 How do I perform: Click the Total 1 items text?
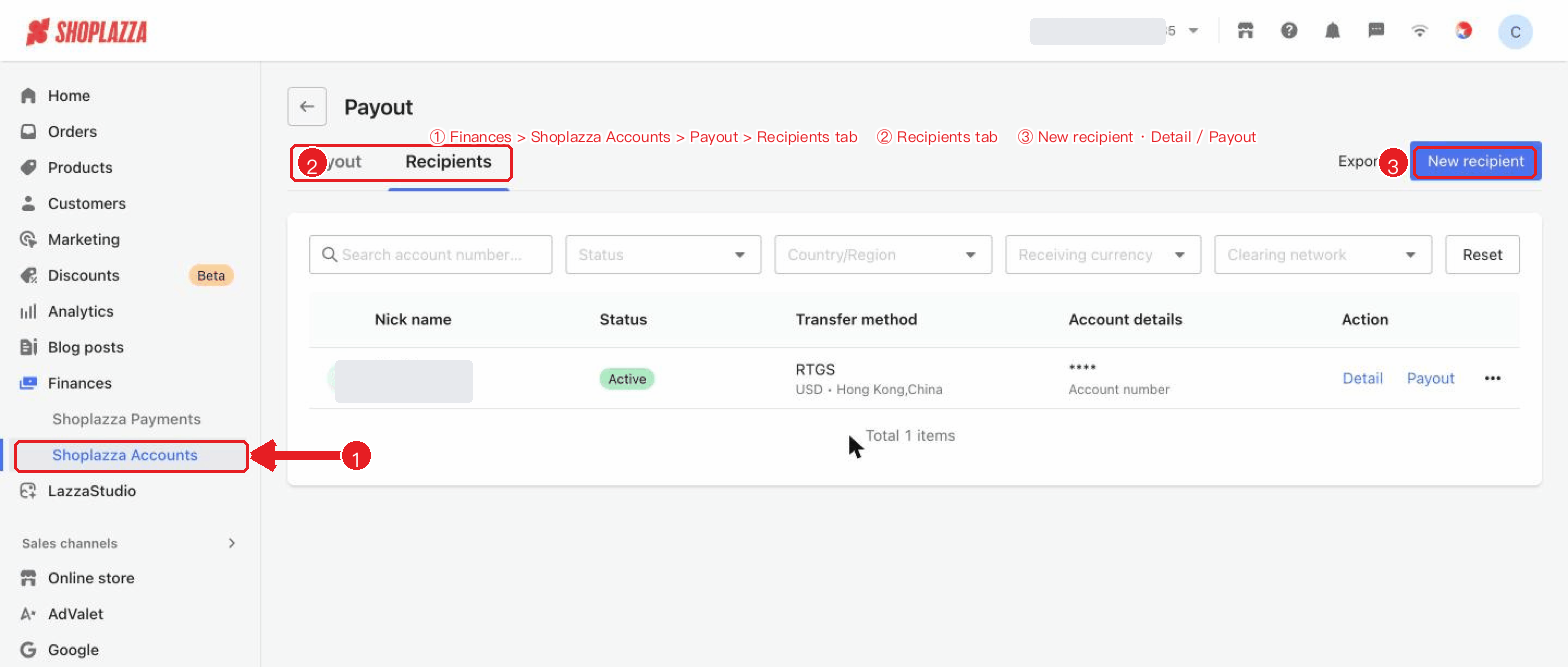pyautogui.click(x=910, y=436)
